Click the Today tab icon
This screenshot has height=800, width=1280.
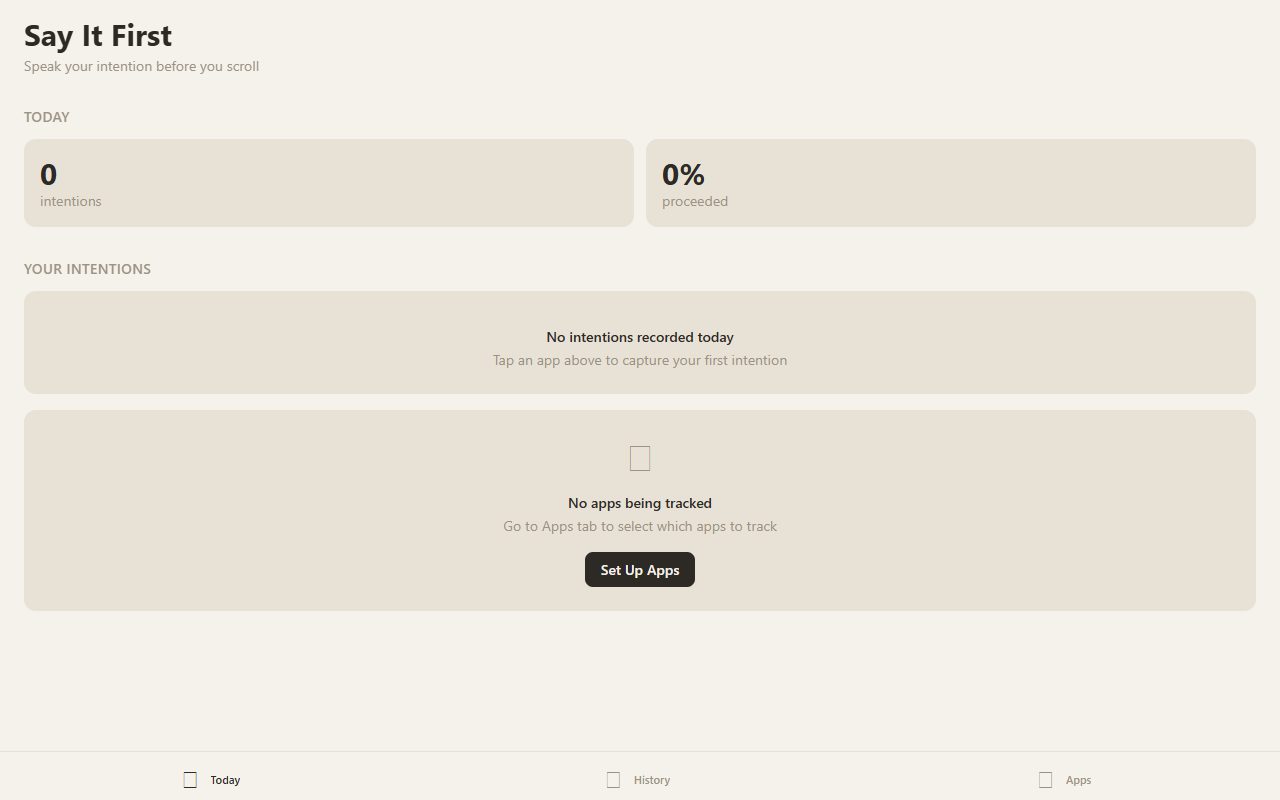tap(190, 780)
